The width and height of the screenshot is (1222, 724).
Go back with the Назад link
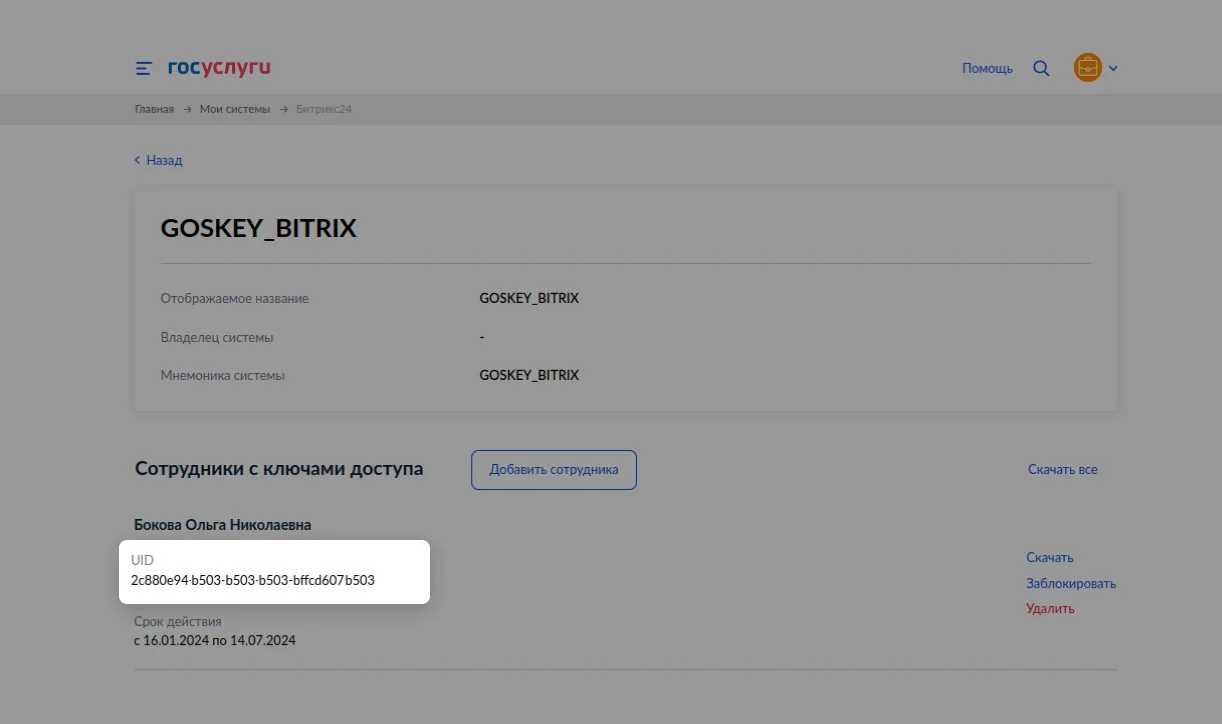point(159,160)
